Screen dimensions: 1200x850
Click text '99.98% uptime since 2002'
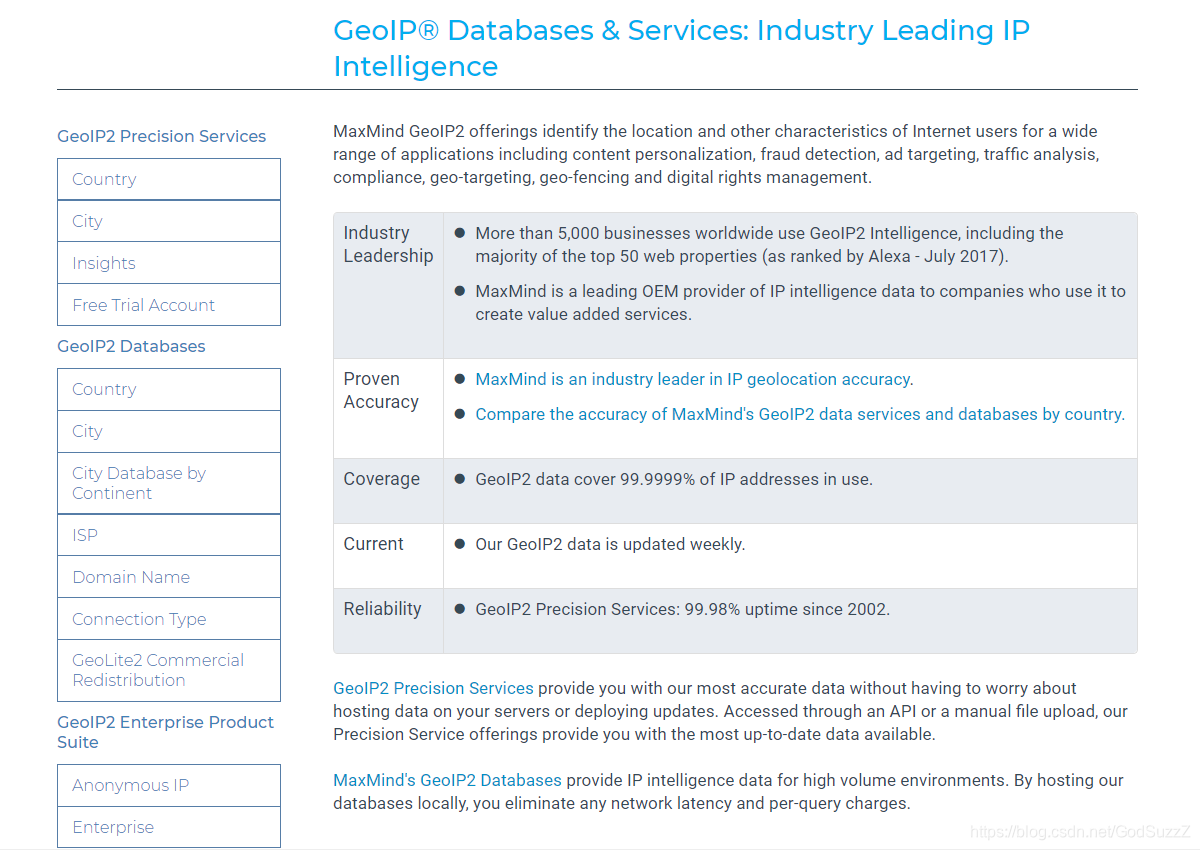click(785, 609)
